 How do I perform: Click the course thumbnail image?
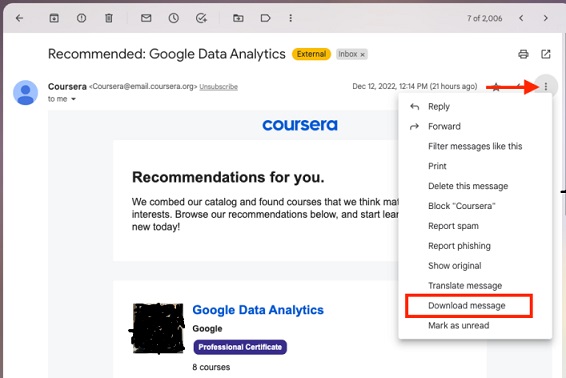158,328
